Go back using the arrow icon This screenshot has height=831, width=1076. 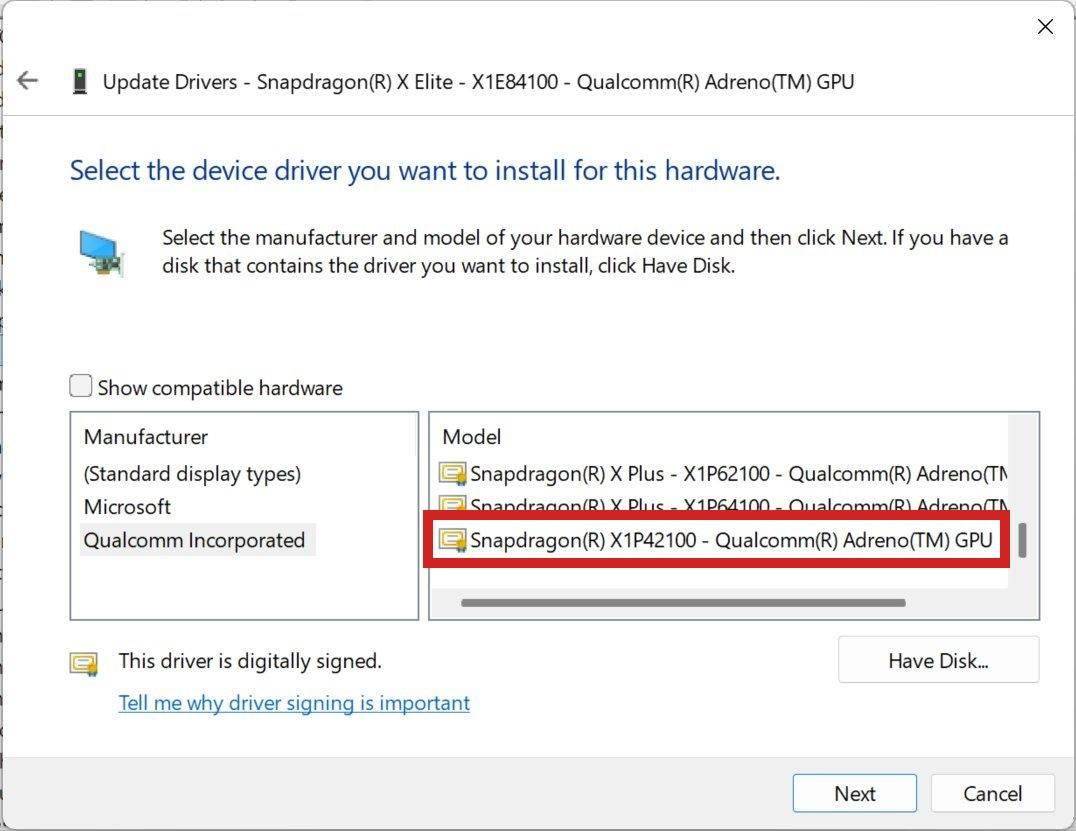tap(27, 80)
